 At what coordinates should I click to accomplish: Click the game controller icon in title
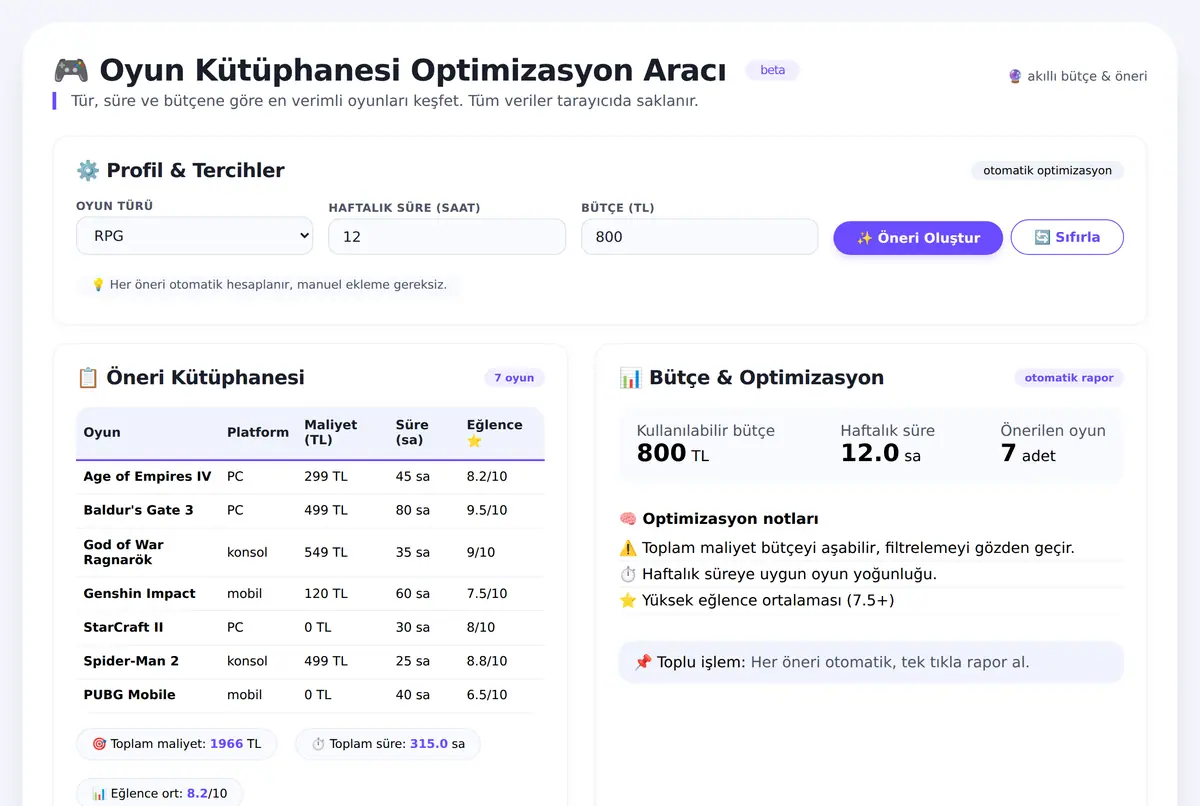[71, 71]
